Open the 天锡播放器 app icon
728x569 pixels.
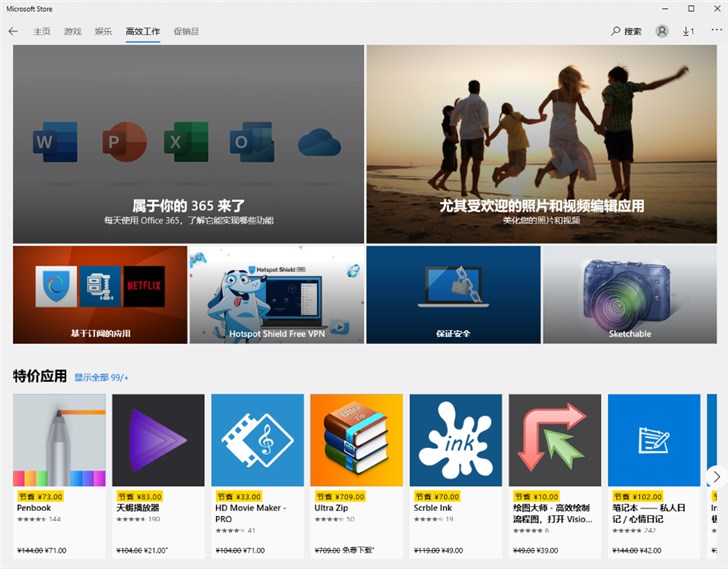[x=158, y=440]
